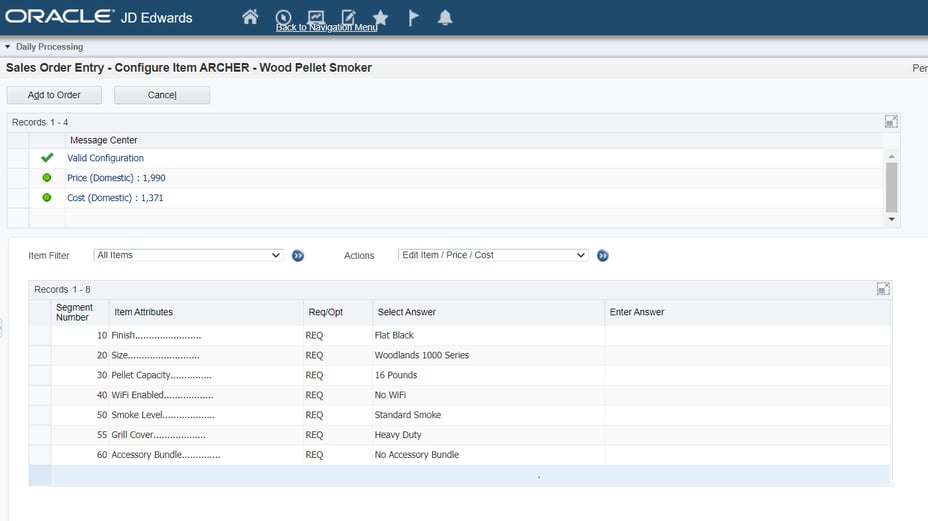Open the Actions dropdown
The height and width of the screenshot is (521, 928).
(492, 256)
